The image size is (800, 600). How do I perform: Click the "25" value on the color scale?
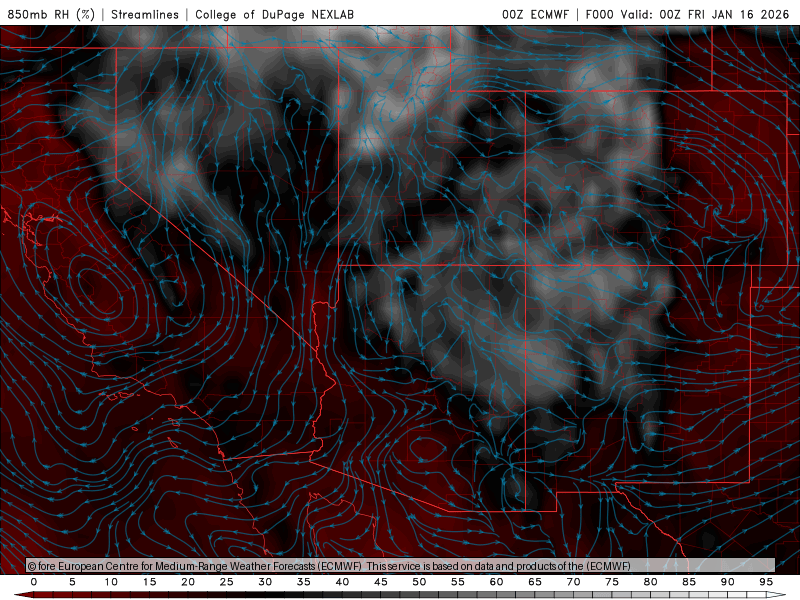[x=227, y=582]
